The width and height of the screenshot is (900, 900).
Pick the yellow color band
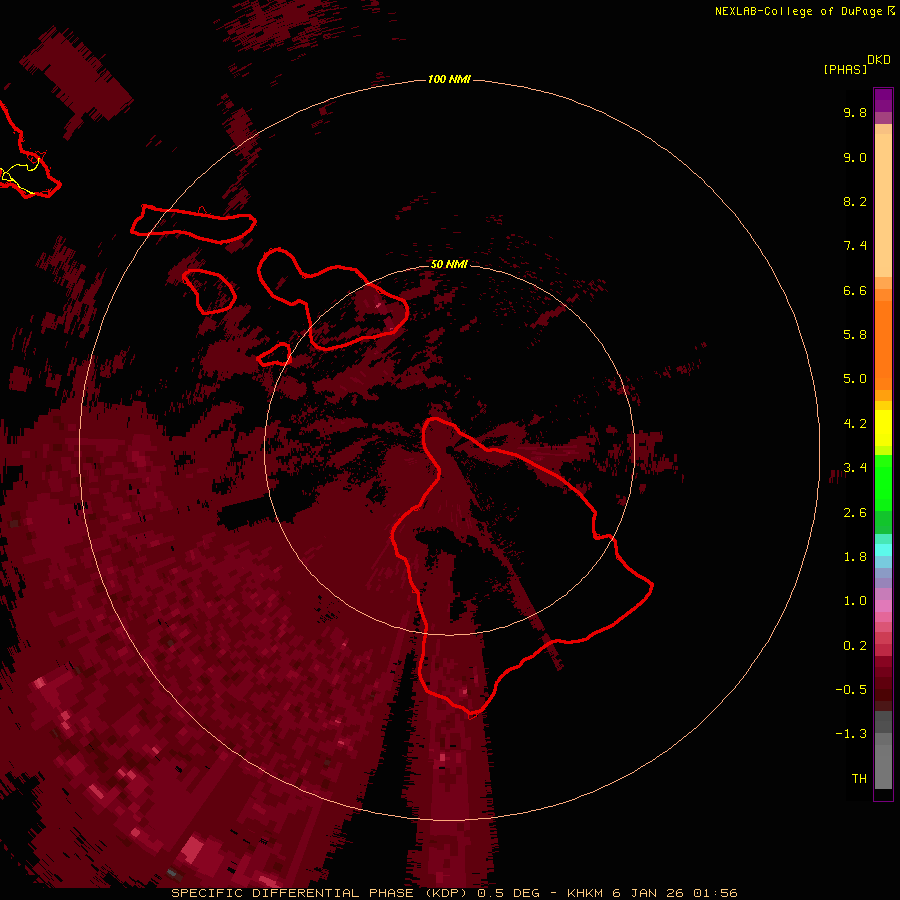pyautogui.click(x=883, y=428)
